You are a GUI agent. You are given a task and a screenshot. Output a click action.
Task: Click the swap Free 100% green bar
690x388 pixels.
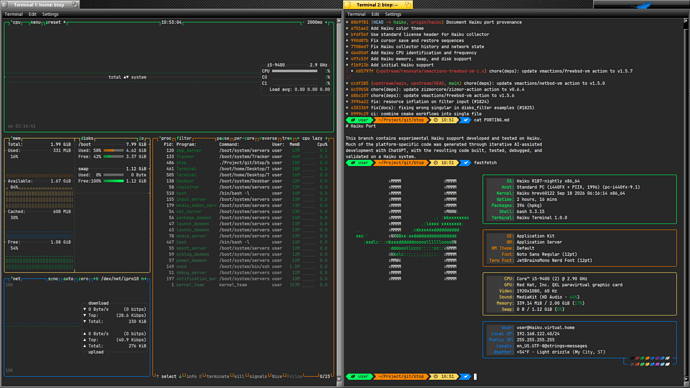(113, 181)
